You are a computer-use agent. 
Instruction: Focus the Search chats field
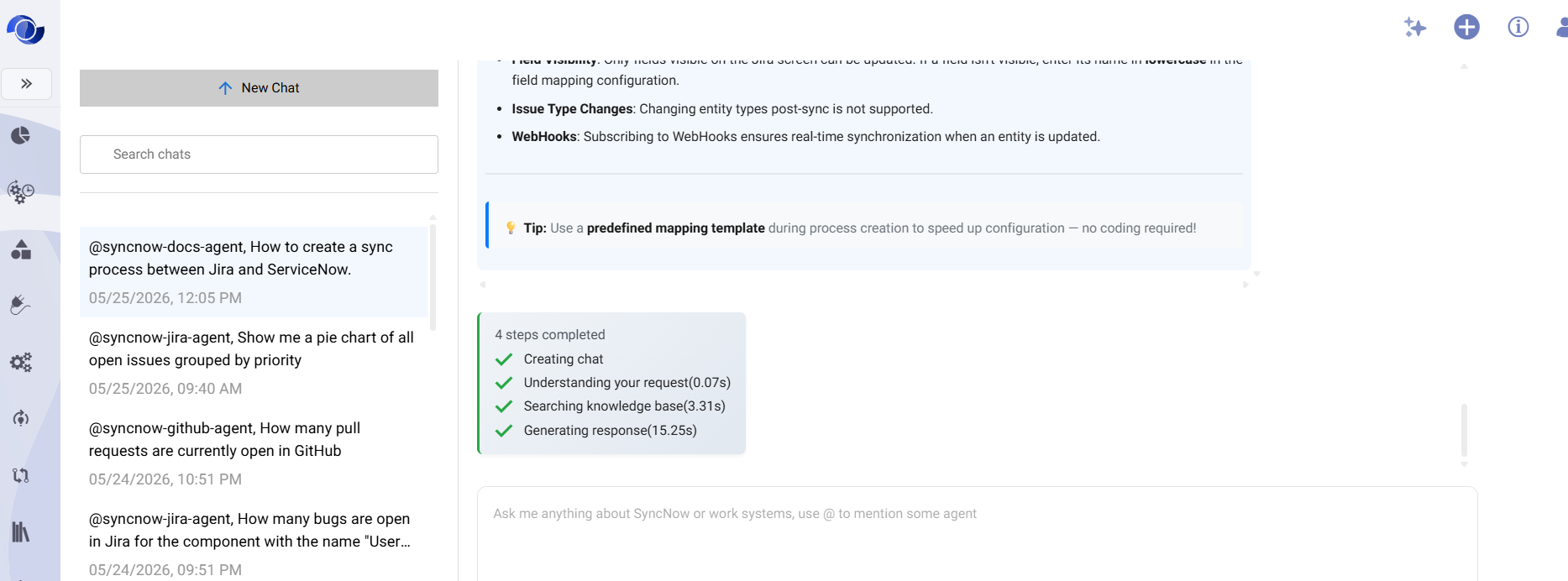coord(259,154)
